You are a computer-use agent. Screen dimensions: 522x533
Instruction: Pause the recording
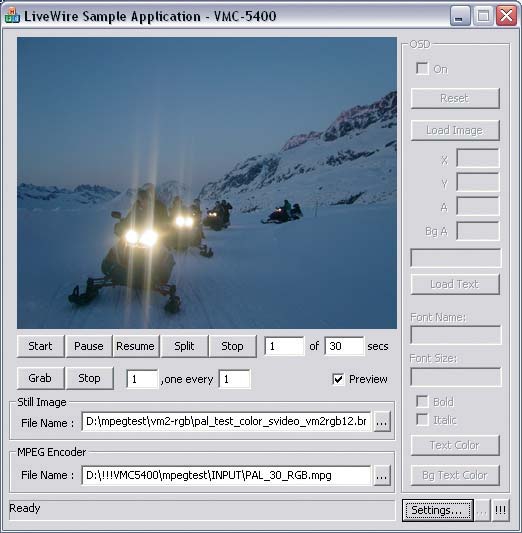point(89,346)
